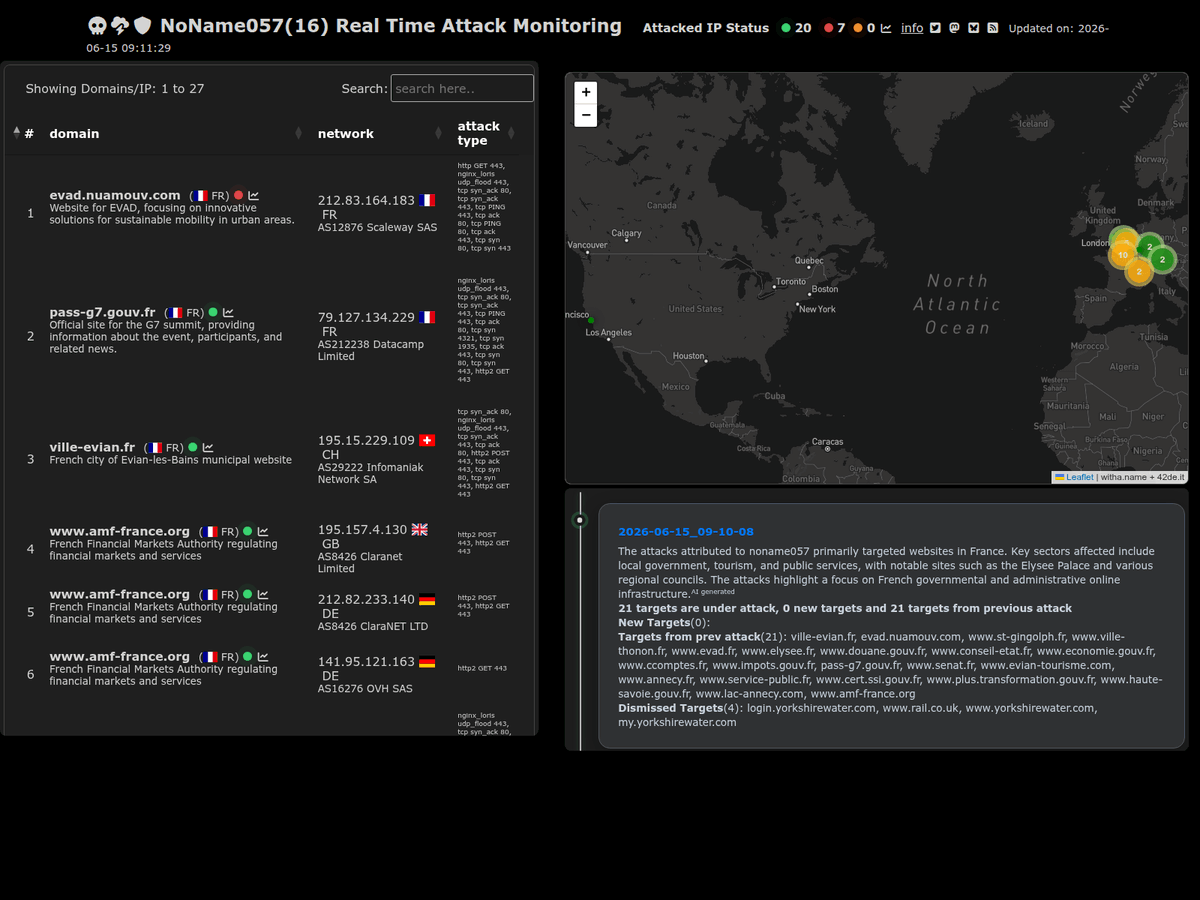Image resolution: width=1200 pixels, height=900 pixels.
Task: Open chart icon in amf-france row with 195.157.4.130
Action: 263,532
